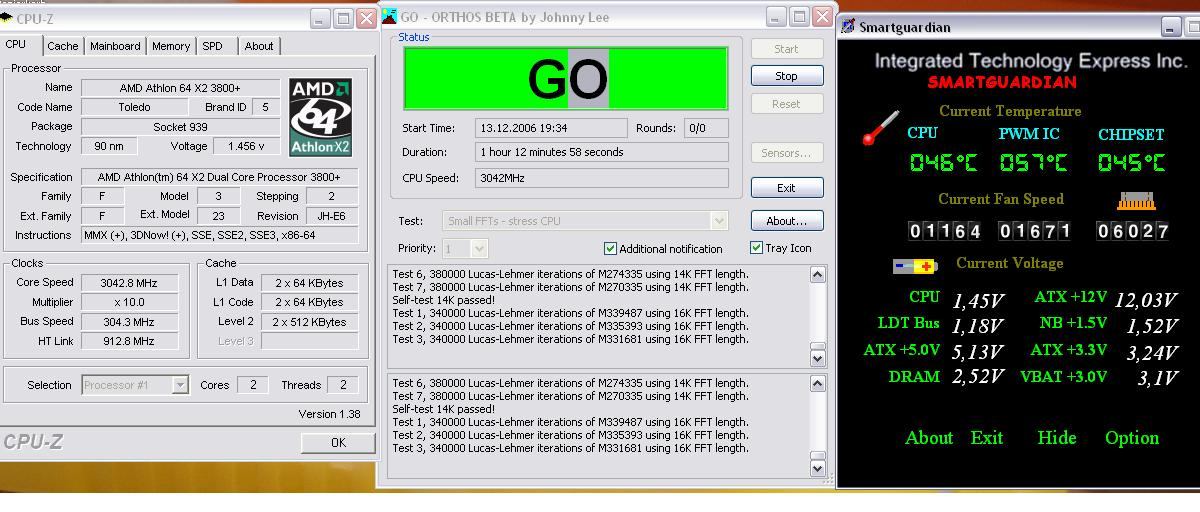This screenshot has width=1200, height=512.
Task: Open the Processor #1 selection dropdown
Action: click(180, 385)
